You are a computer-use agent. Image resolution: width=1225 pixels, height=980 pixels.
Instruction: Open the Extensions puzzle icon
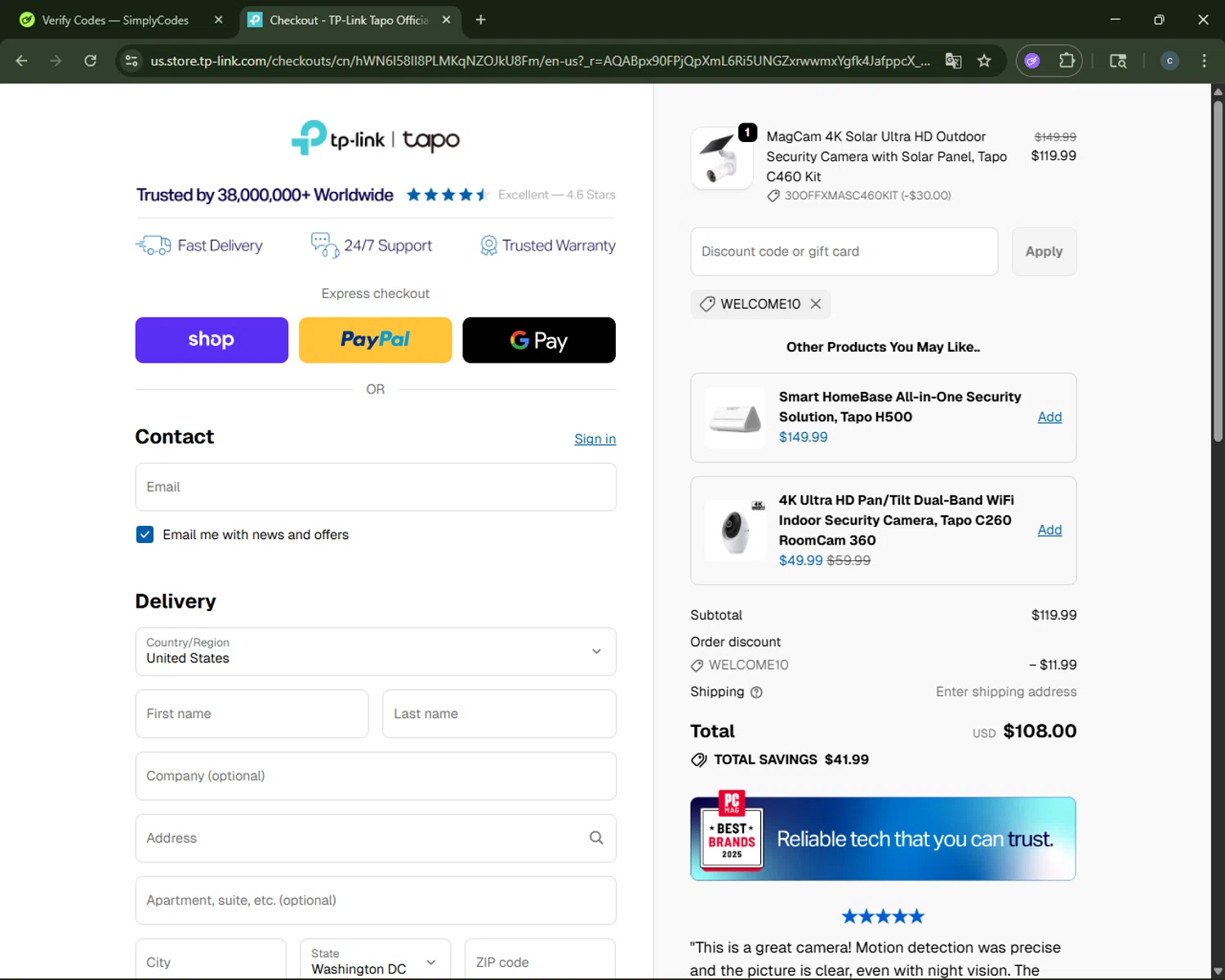(x=1067, y=60)
